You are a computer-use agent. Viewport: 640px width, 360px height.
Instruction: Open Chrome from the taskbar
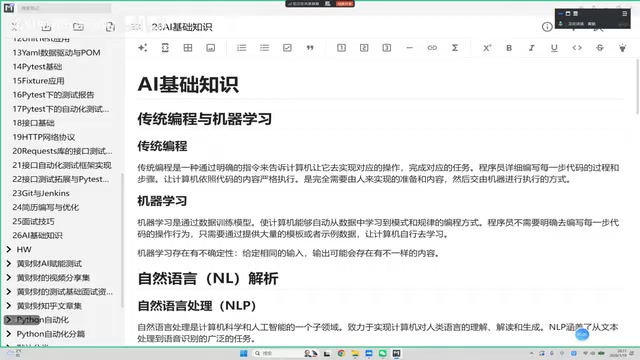(x=341, y=353)
